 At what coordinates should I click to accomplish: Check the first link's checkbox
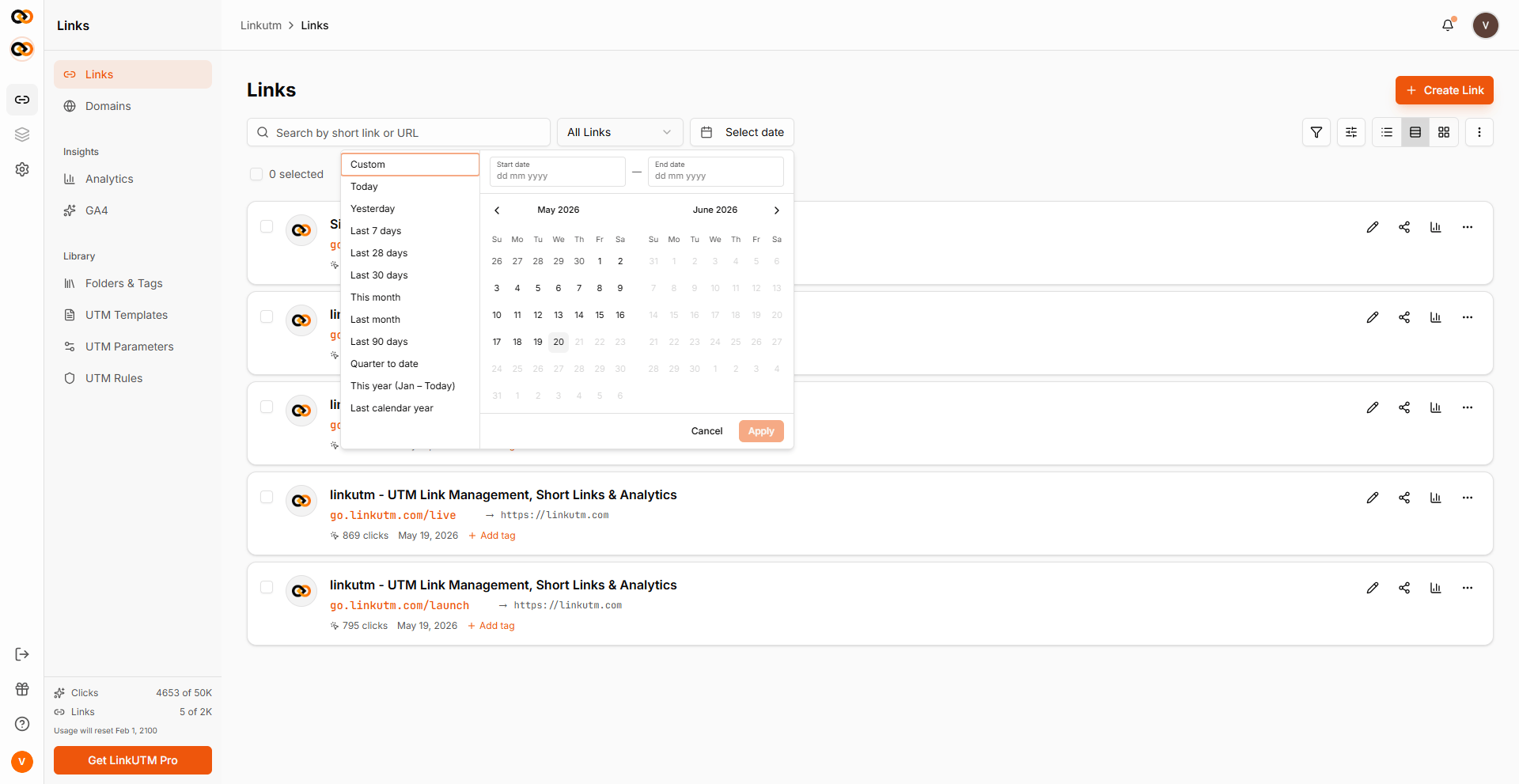267,226
